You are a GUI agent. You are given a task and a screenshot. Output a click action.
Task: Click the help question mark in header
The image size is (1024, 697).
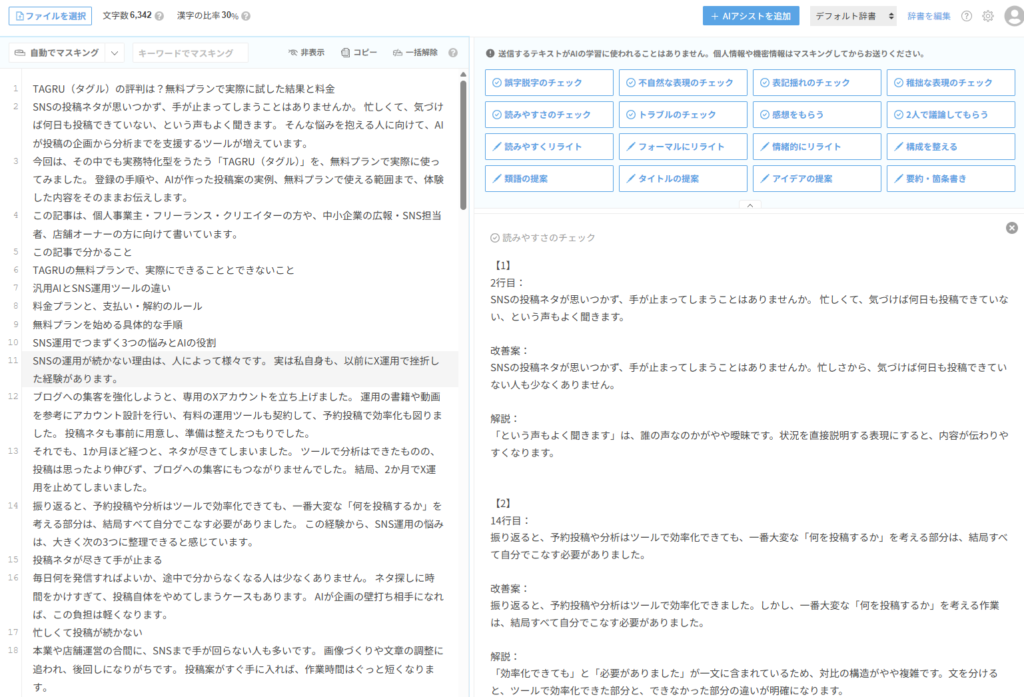(x=967, y=16)
